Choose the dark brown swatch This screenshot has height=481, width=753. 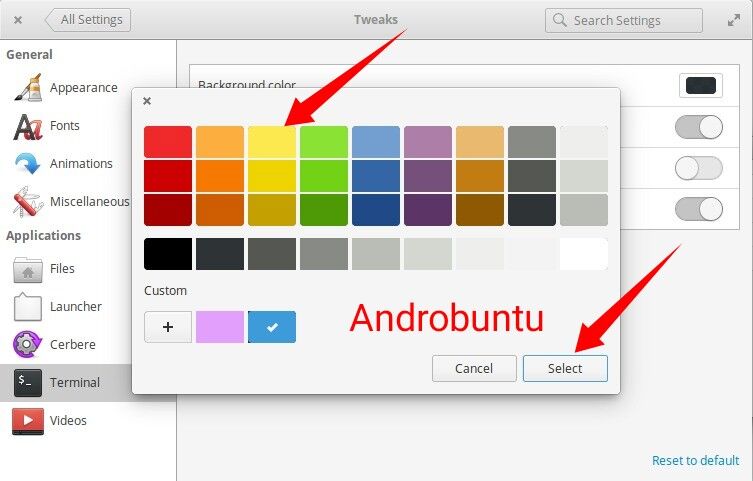tap(480, 210)
